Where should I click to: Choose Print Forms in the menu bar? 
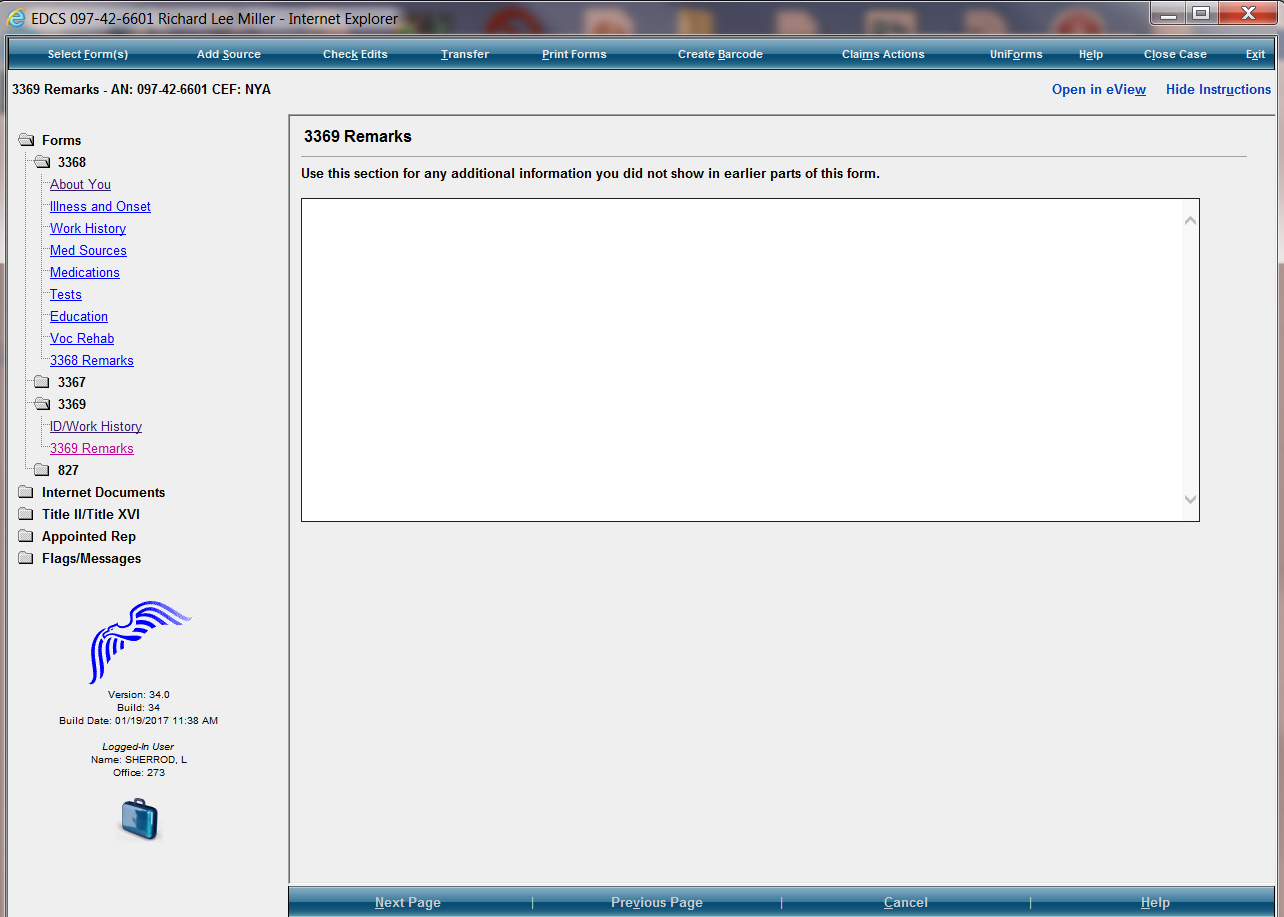point(574,54)
